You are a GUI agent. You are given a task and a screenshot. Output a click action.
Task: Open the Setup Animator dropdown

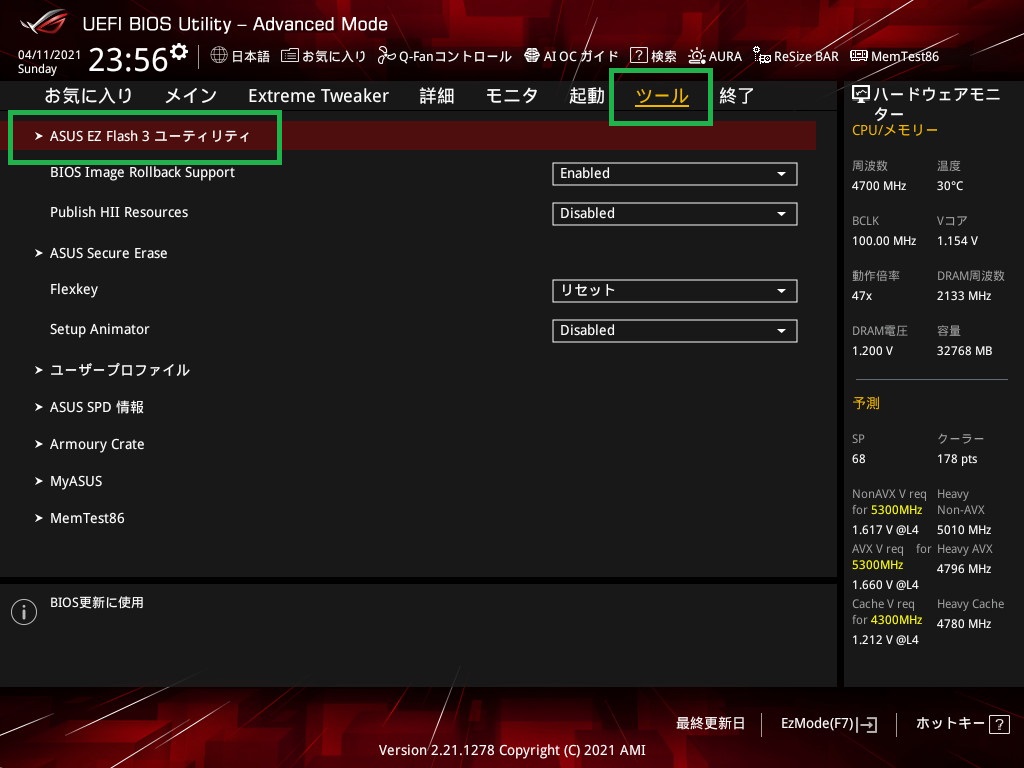click(x=675, y=330)
